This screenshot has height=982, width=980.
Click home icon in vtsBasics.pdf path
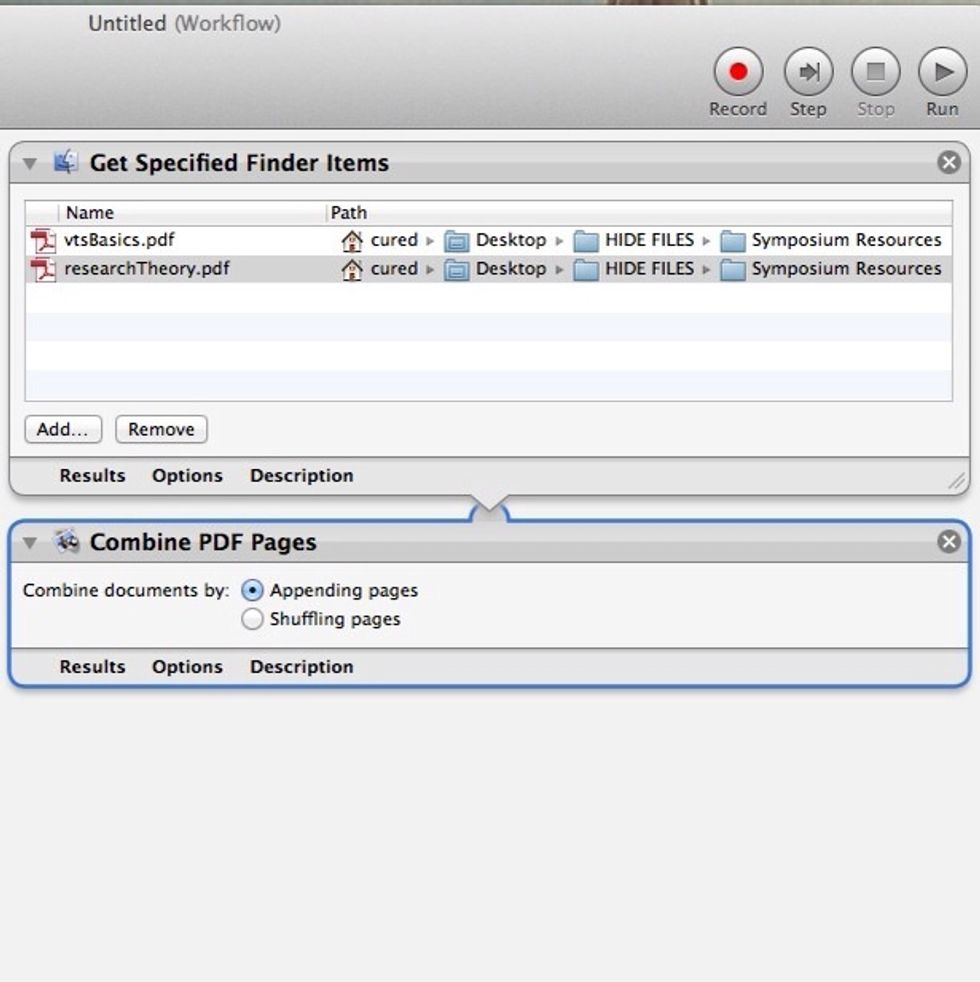(352, 240)
